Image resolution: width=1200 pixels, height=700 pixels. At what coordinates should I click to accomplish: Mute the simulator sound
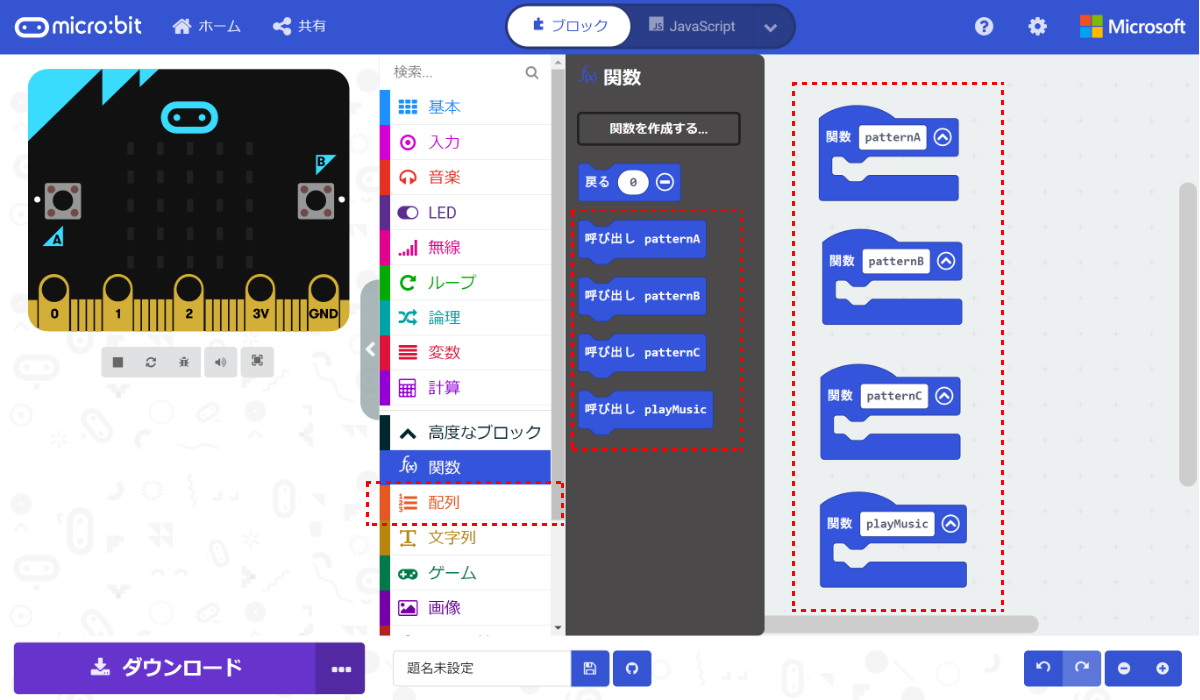(x=220, y=362)
